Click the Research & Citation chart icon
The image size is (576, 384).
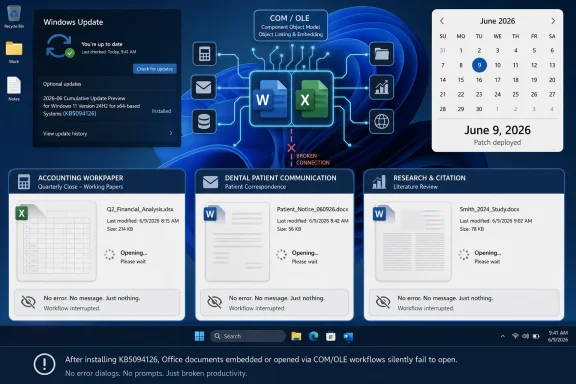[x=379, y=182]
